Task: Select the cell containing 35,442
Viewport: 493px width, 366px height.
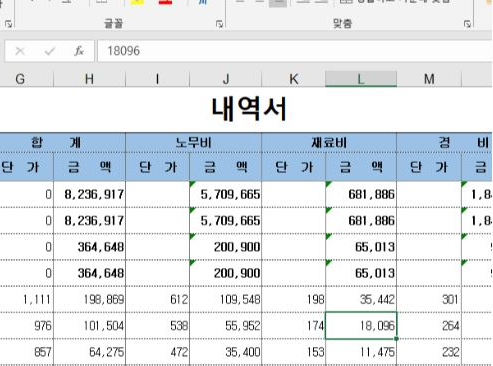Action: click(361, 299)
